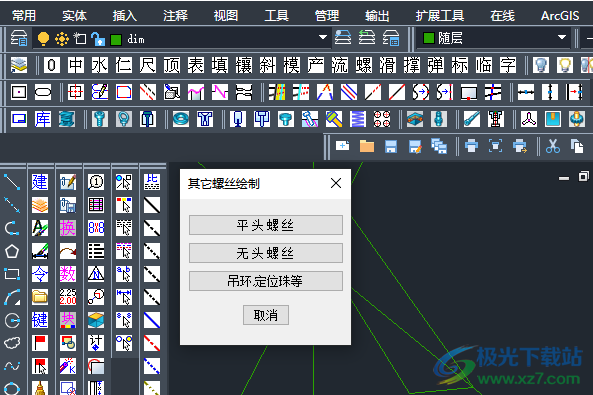Click the 建 icon in left palette
The image size is (593, 395).
pos(40,182)
